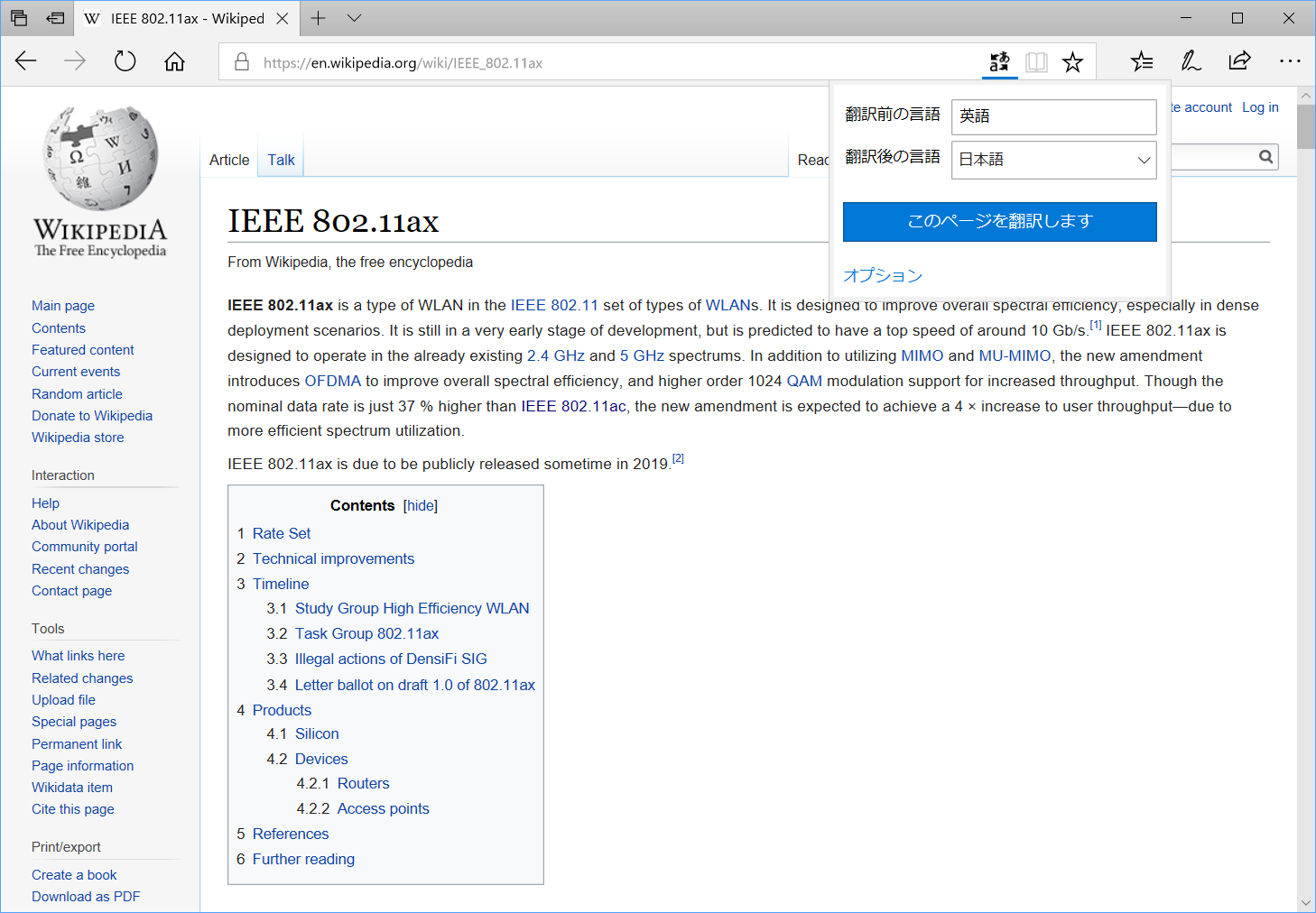The height and width of the screenshot is (913, 1316).
Task: Add notes with the pen icon
Action: pos(1191,61)
